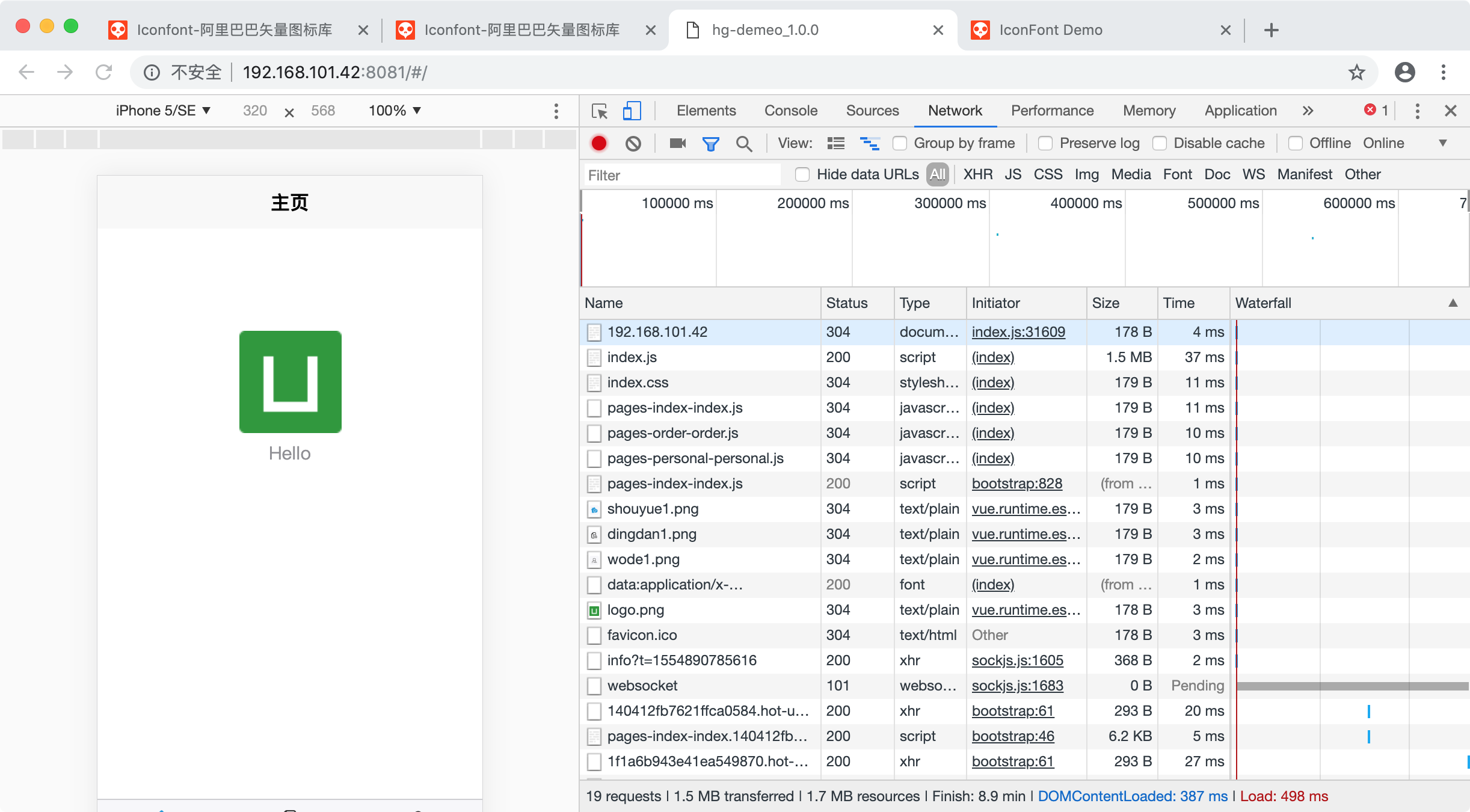Open the index.js:31609 initiator link

[x=1018, y=332]
